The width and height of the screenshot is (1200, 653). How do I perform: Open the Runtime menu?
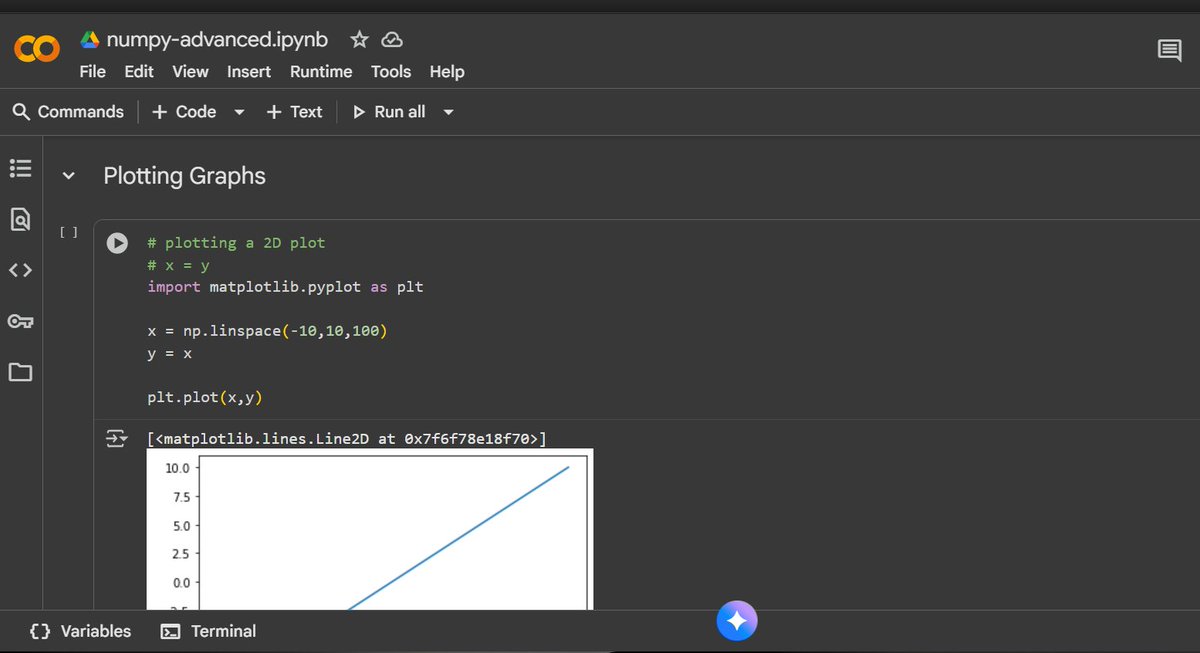321,71
